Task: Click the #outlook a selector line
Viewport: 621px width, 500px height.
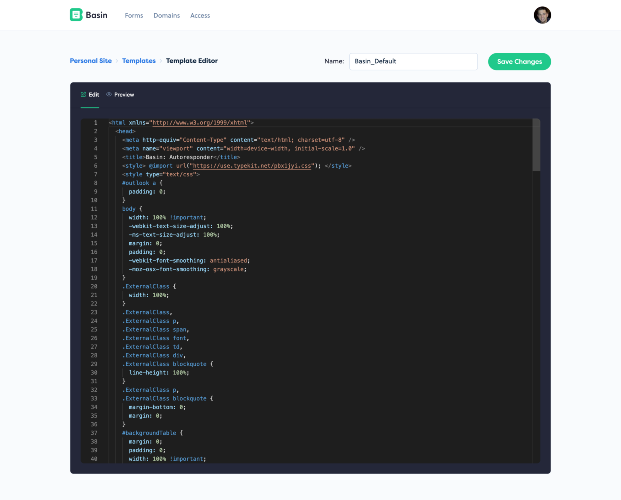Action: (142, 183)
